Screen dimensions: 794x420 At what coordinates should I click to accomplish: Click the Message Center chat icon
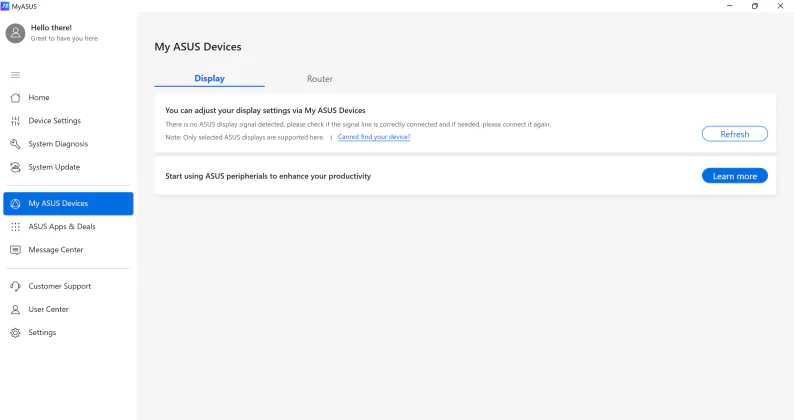tap(16, 250)
